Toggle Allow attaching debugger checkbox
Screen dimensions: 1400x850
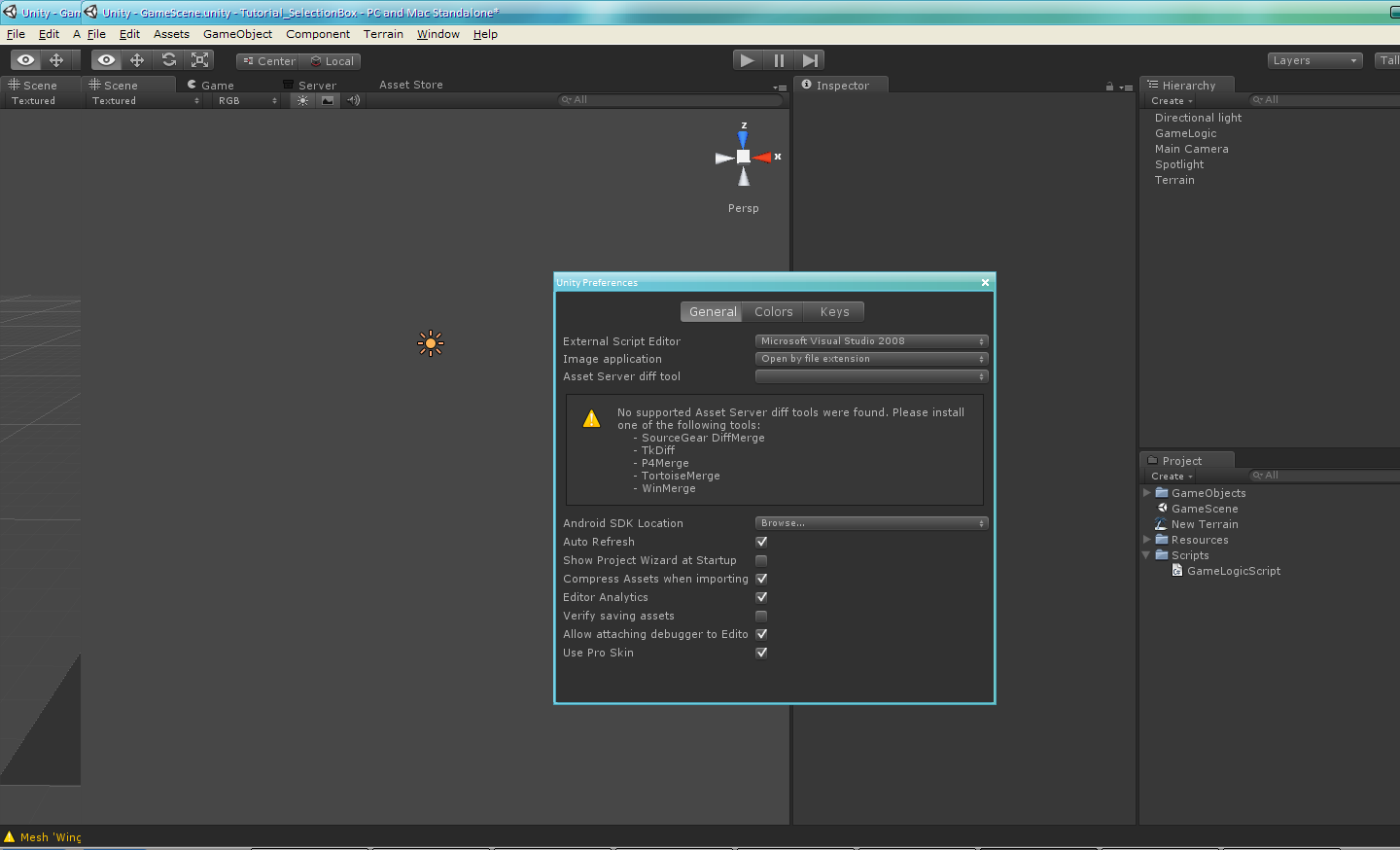click(x=761, y=634)
